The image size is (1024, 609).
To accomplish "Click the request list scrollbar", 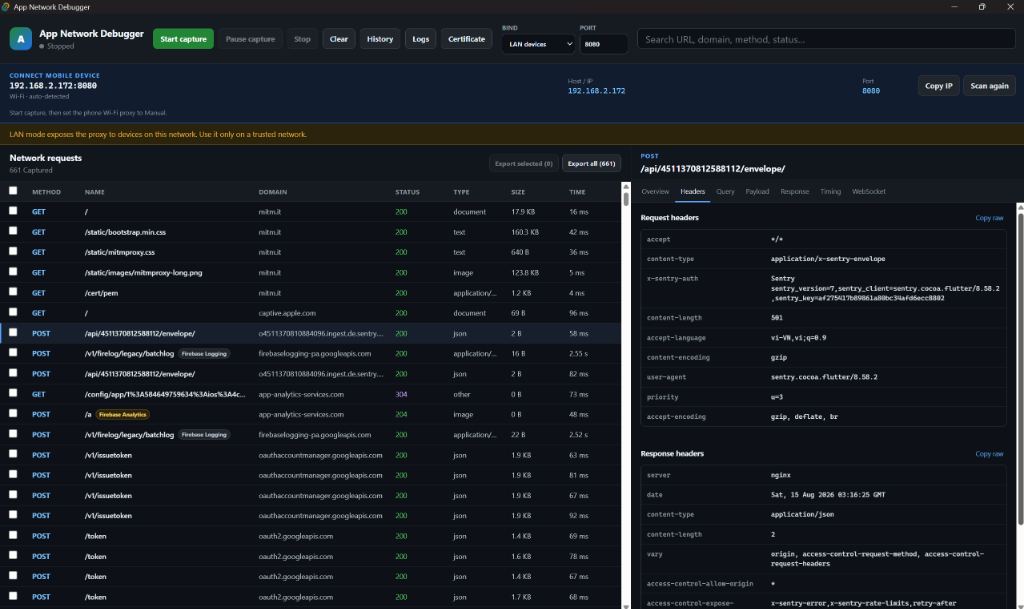I will pos(626,198).
